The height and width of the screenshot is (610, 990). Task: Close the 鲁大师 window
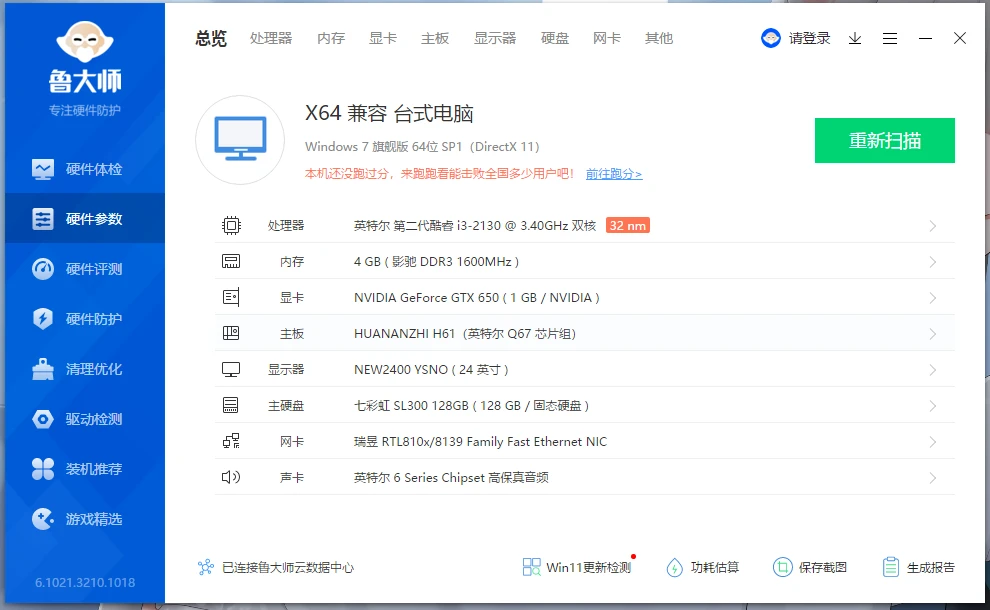pos(960,39)
